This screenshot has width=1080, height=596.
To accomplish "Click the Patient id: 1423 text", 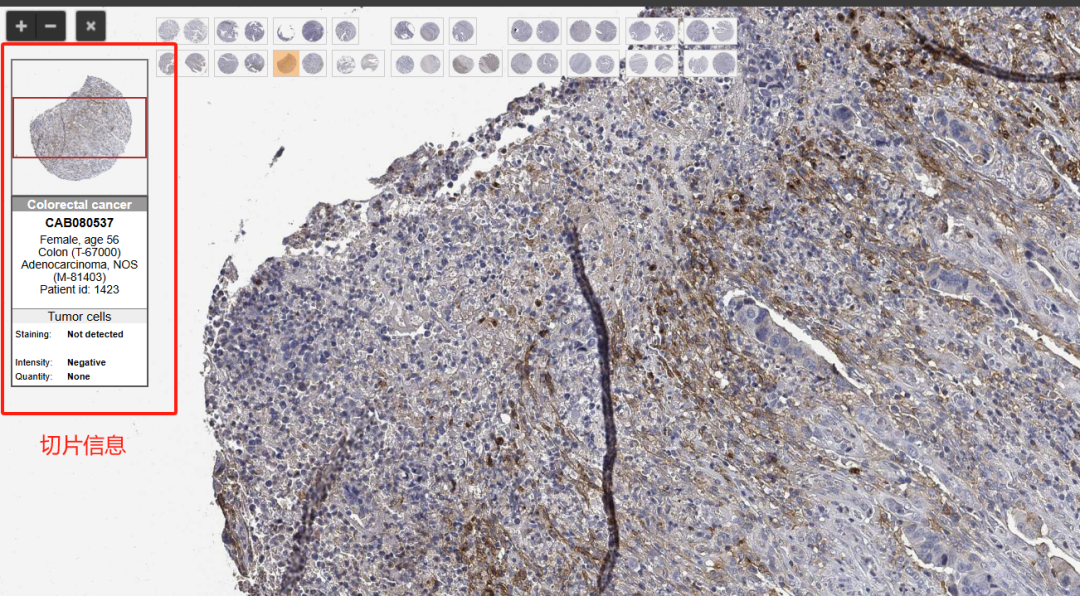I will pyautogui.click(x=79, y=289).
